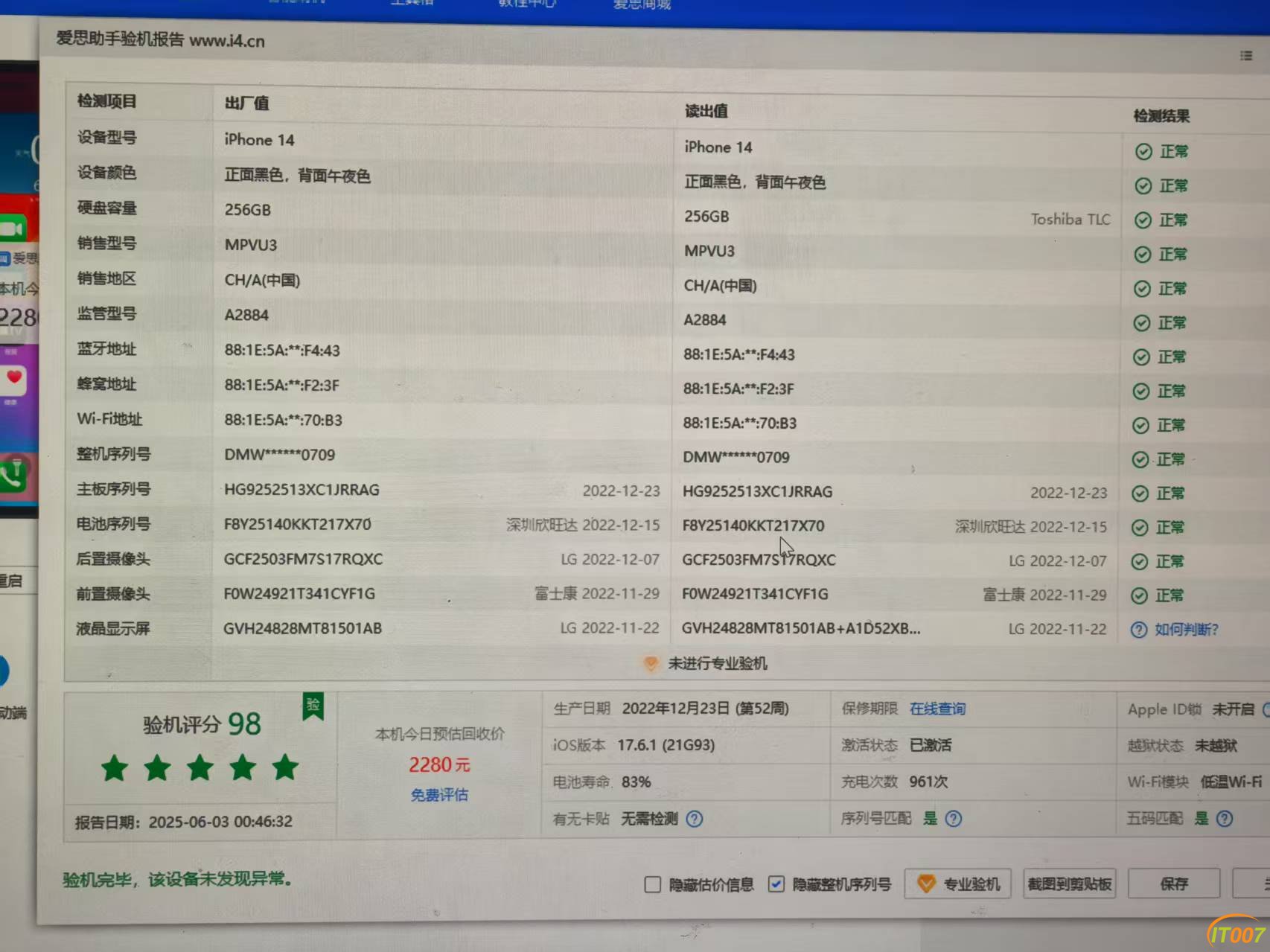Select the rear camera serial GCF2503FM7S17RQXC factory value
Screen dimensions: 1270x952
[304, 559]
